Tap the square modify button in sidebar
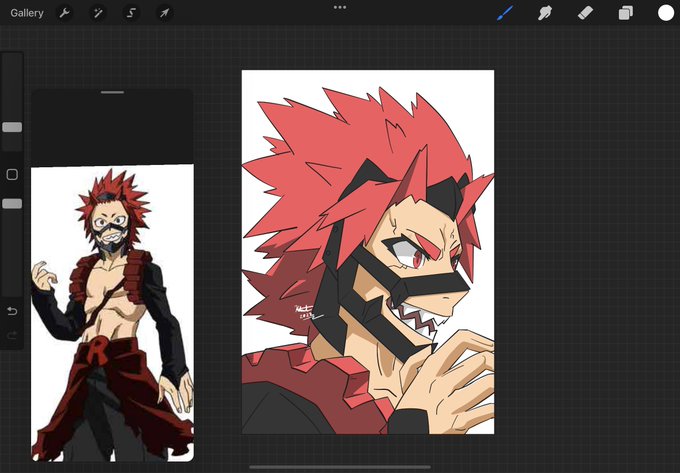 click(12, 175)
